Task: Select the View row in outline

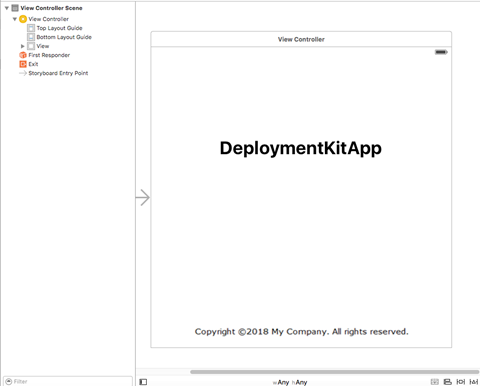Action: click(68, 46)
